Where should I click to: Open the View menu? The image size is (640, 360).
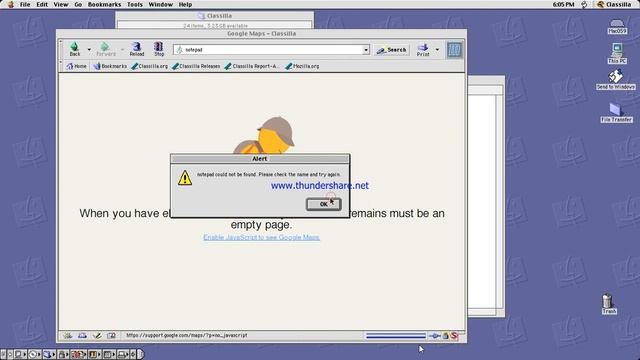point(61,4)
